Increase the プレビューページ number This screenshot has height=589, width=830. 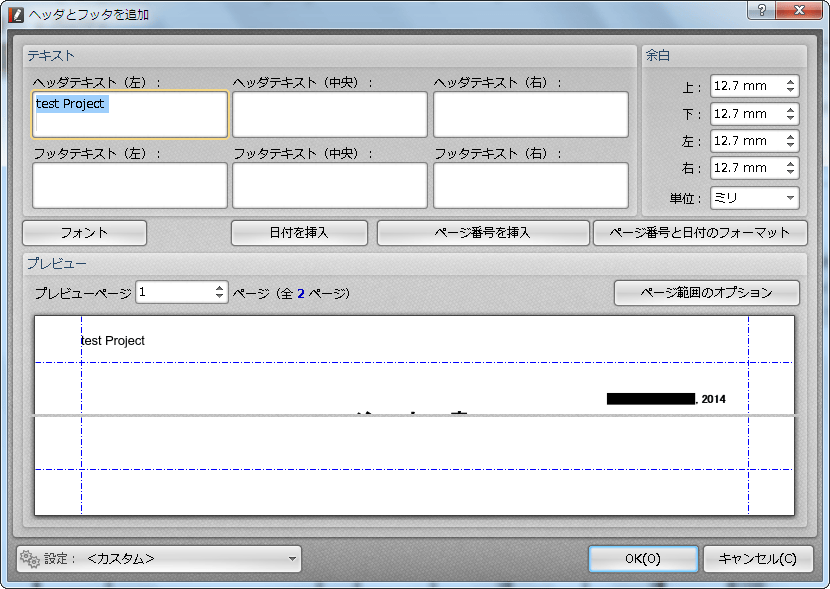[x=219, y=288]
